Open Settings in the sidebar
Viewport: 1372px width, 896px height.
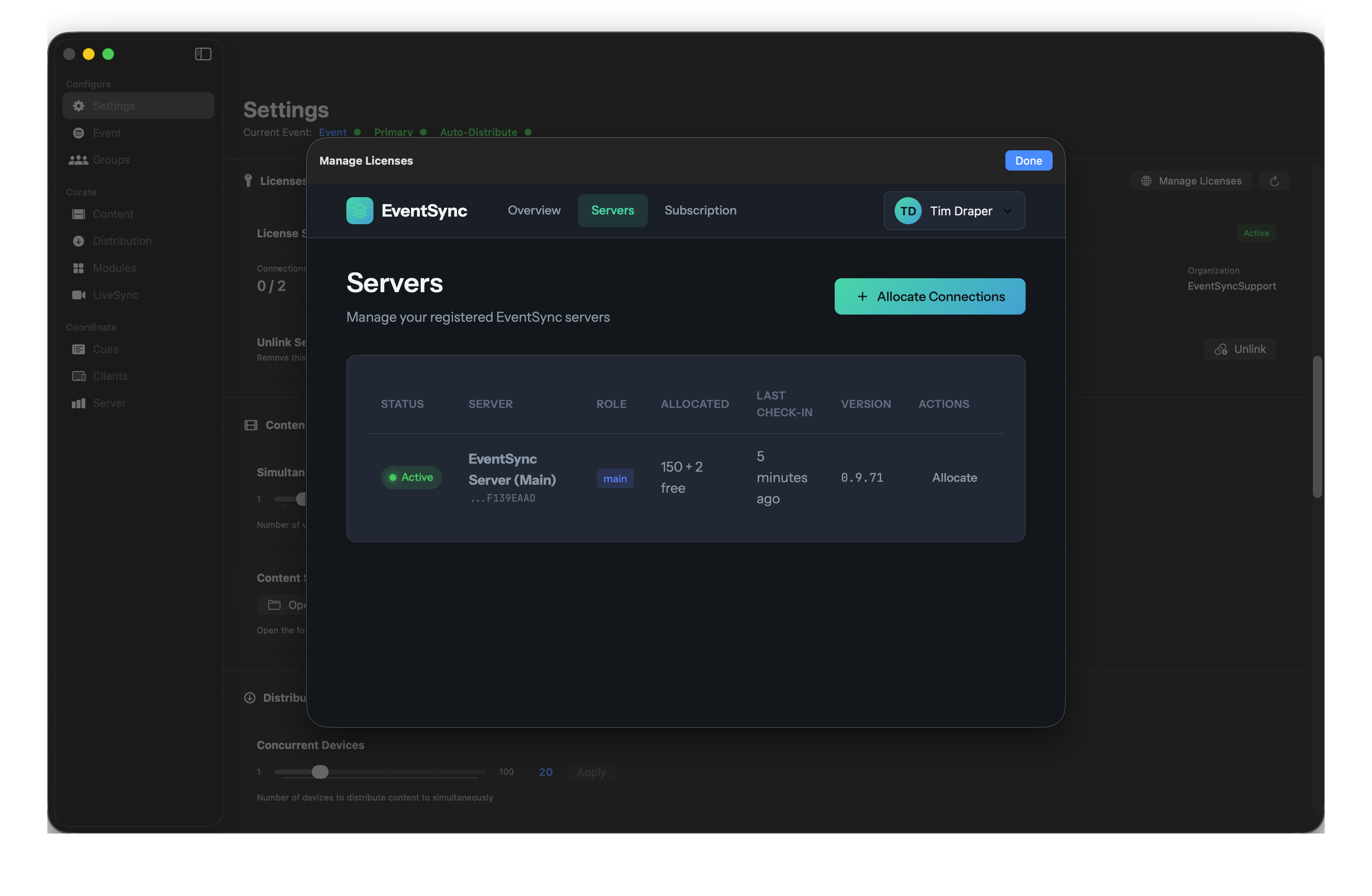pyautogui.click(x=139, y=106)
